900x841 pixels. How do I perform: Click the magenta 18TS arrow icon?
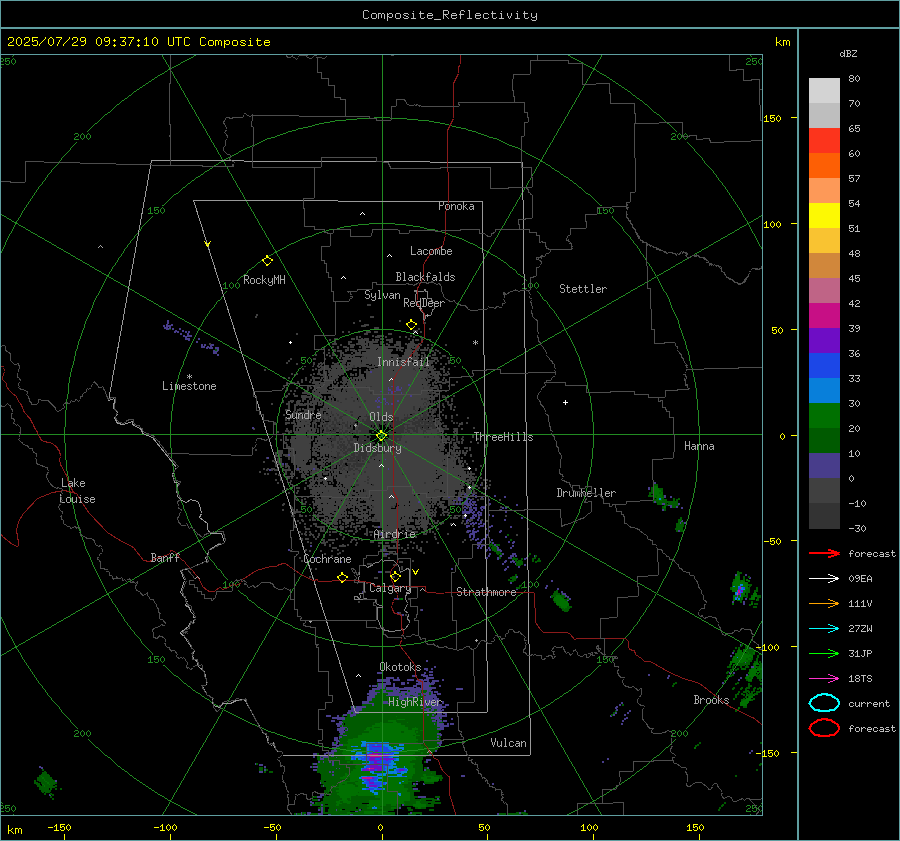824,679
